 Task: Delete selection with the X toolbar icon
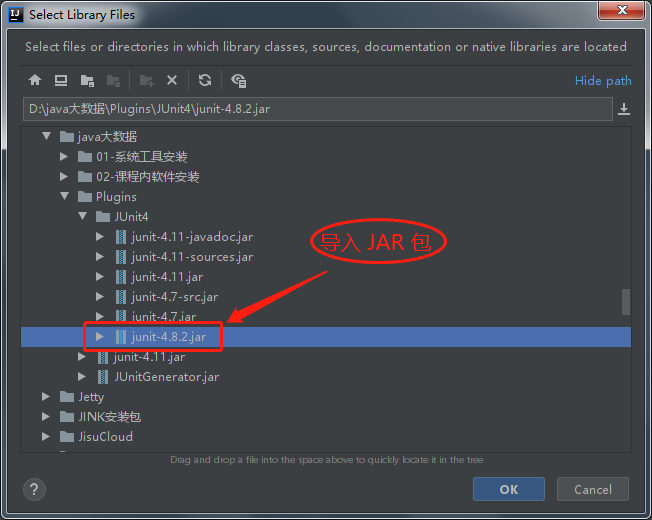172,80
